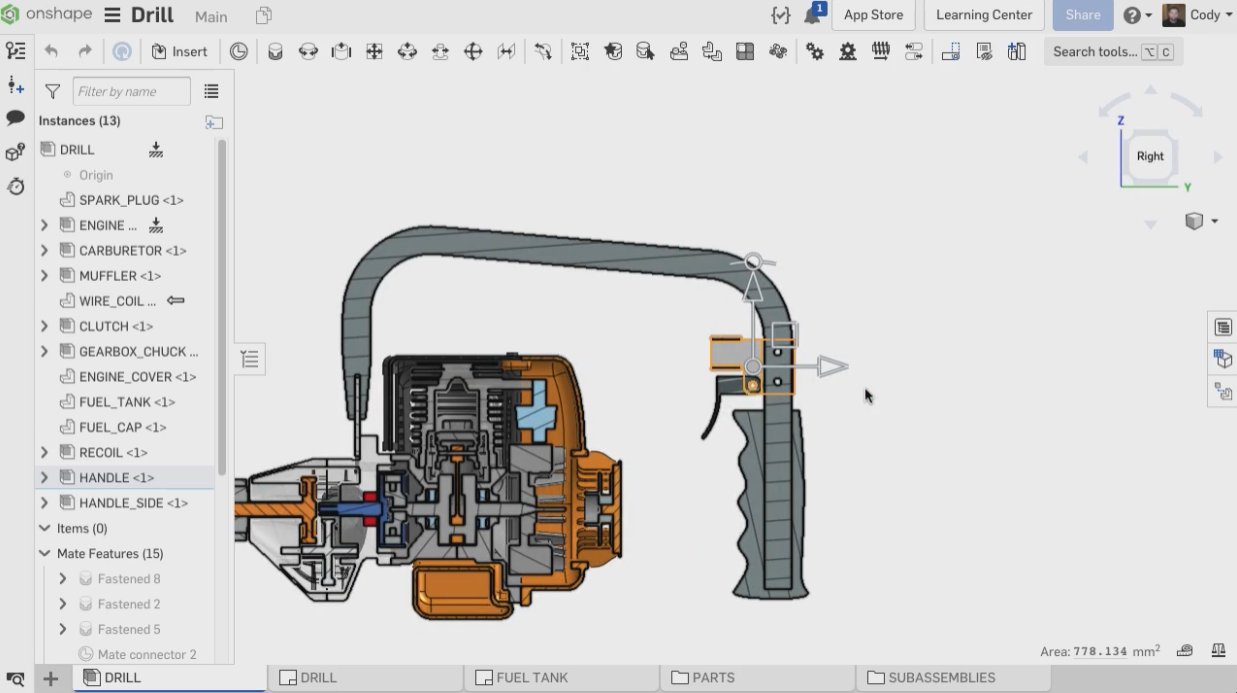1237x693 pixels.
Task: Select the Rack and pinion relation tool
Action: point(848,52)
